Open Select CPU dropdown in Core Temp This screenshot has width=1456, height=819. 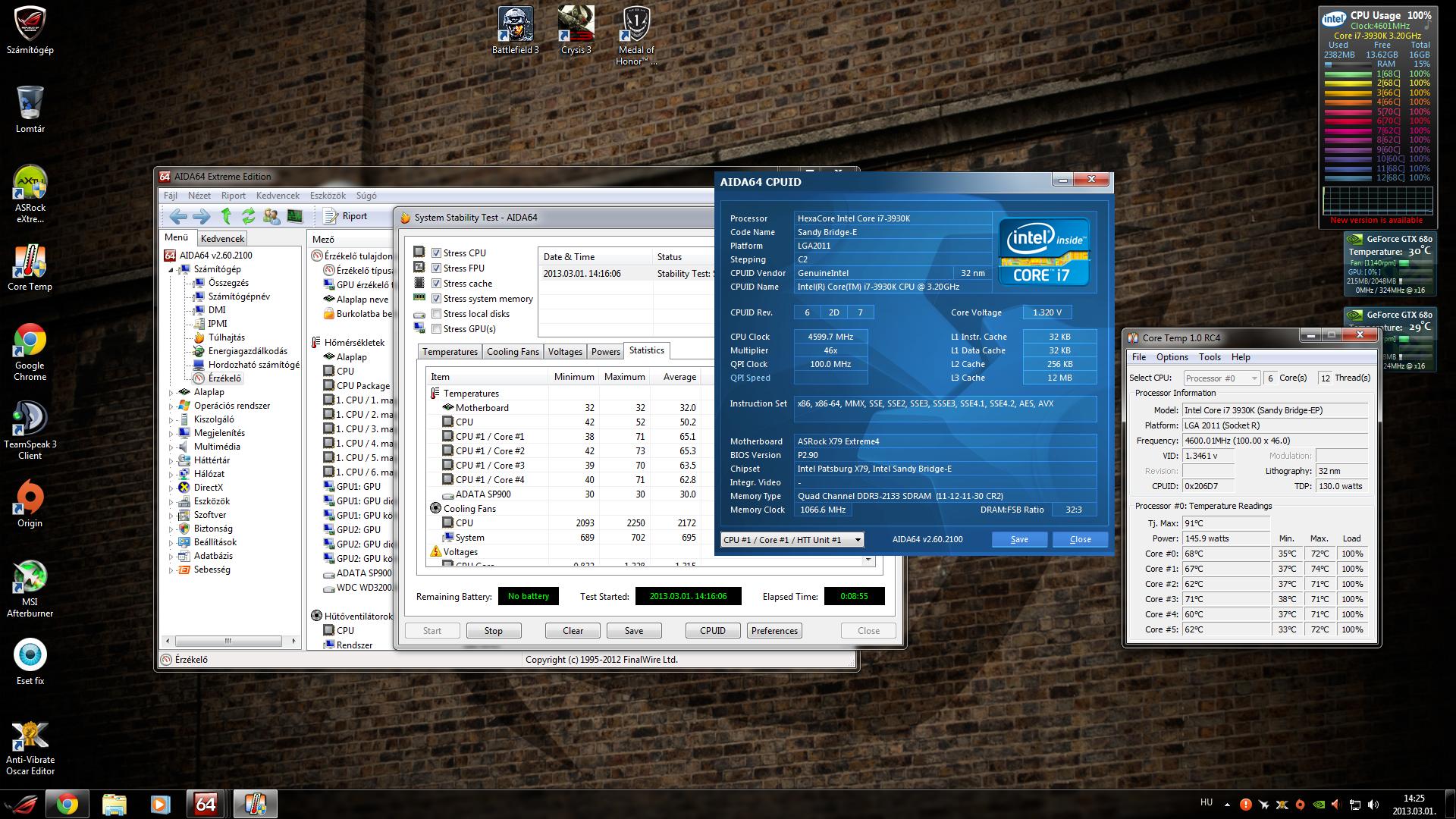tap(1221, 378)
